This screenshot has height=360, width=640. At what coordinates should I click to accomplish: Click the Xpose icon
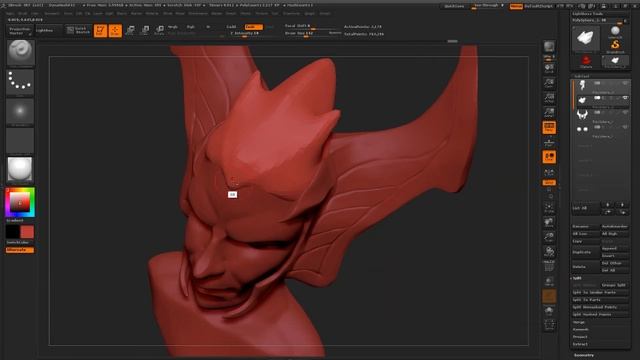pyautogui.click(x=549, y=325)
